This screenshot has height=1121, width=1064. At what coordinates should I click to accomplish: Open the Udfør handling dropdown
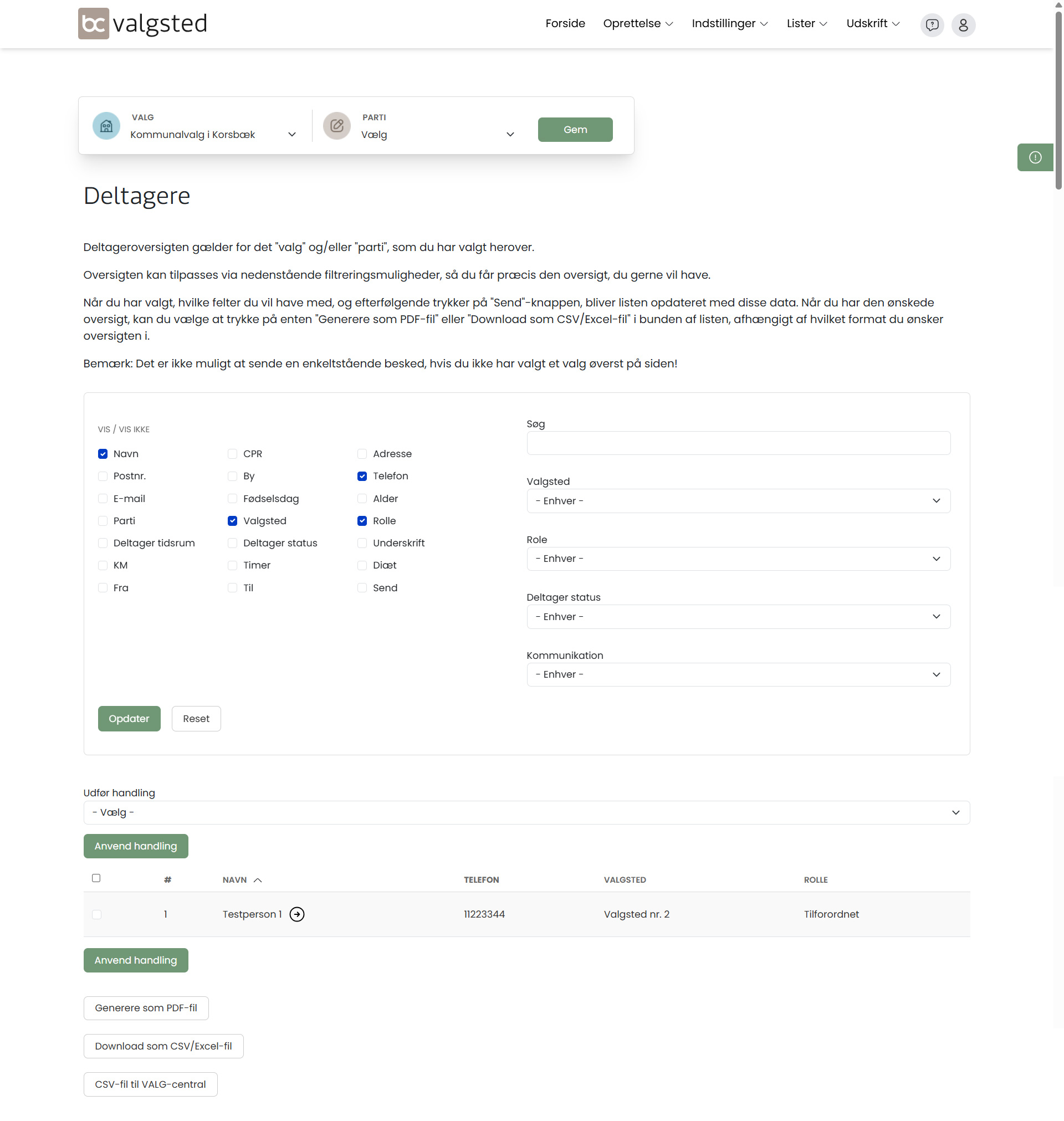[x=526, y=812]
